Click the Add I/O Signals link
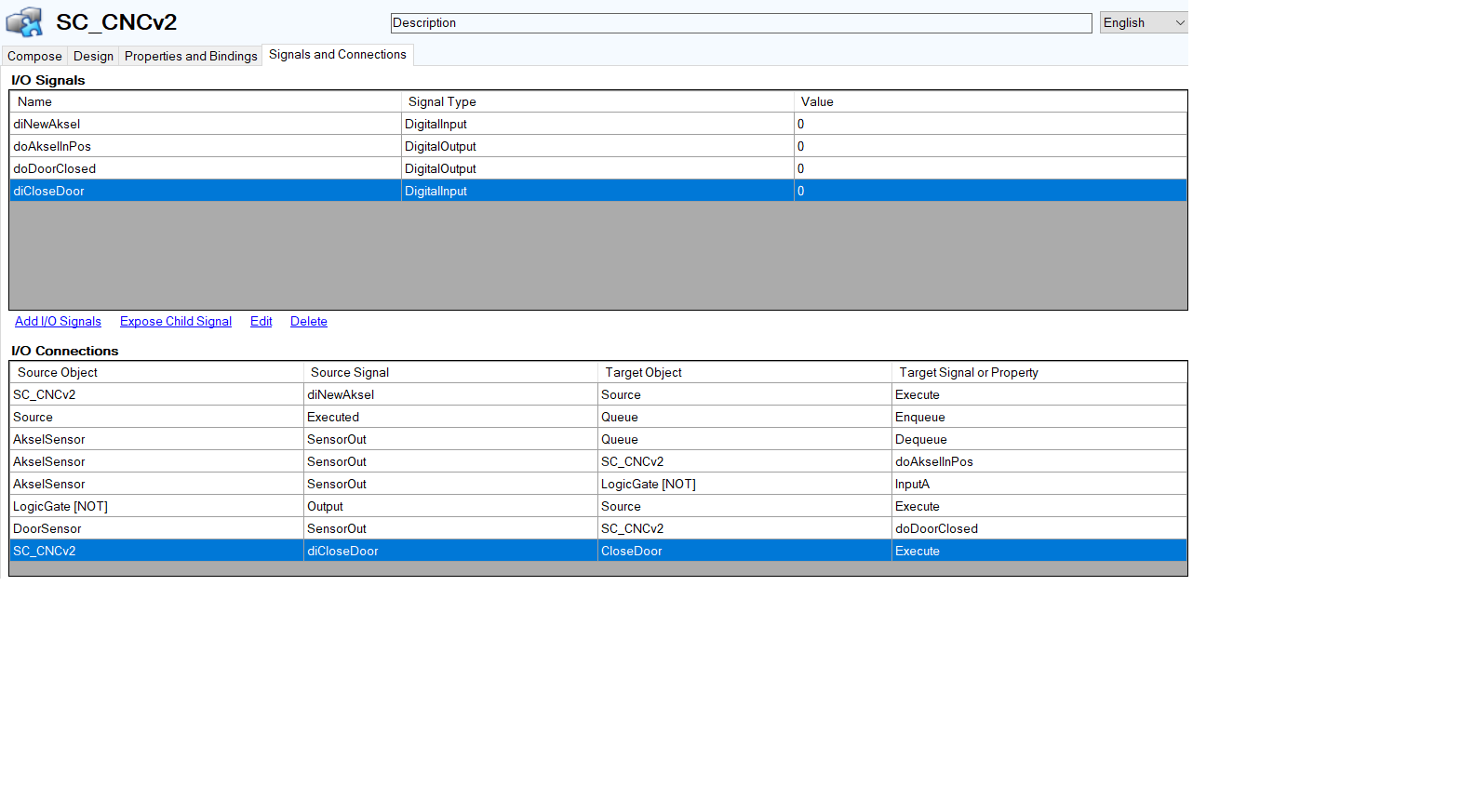Image resolution: width=1474 pixels, height=812 pixels. point(58,321)
